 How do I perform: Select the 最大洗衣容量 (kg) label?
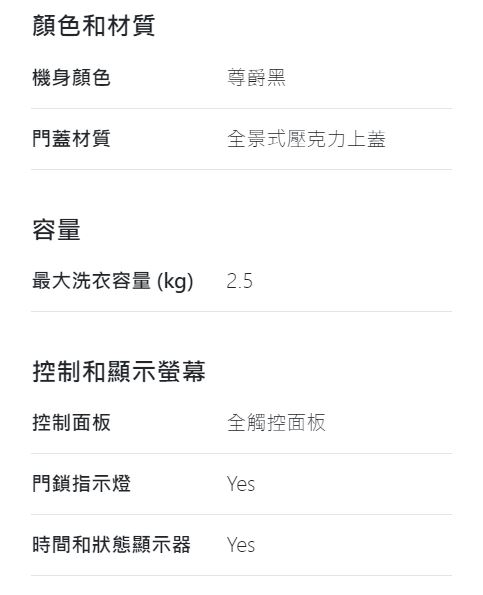(x=113, y=281)
